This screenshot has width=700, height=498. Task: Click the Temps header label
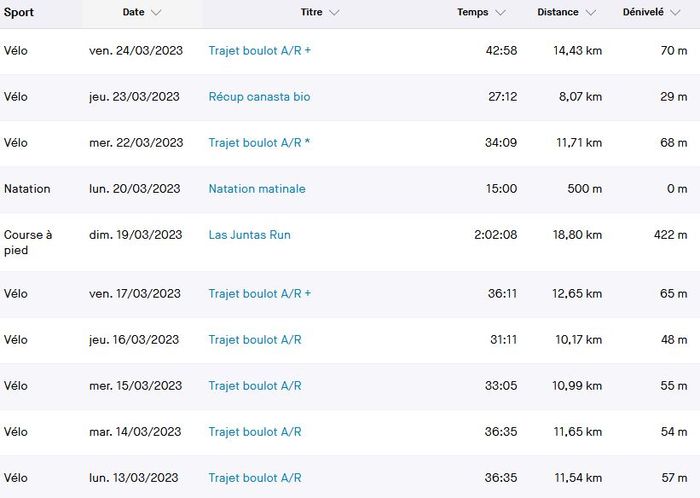pos(473,13)
